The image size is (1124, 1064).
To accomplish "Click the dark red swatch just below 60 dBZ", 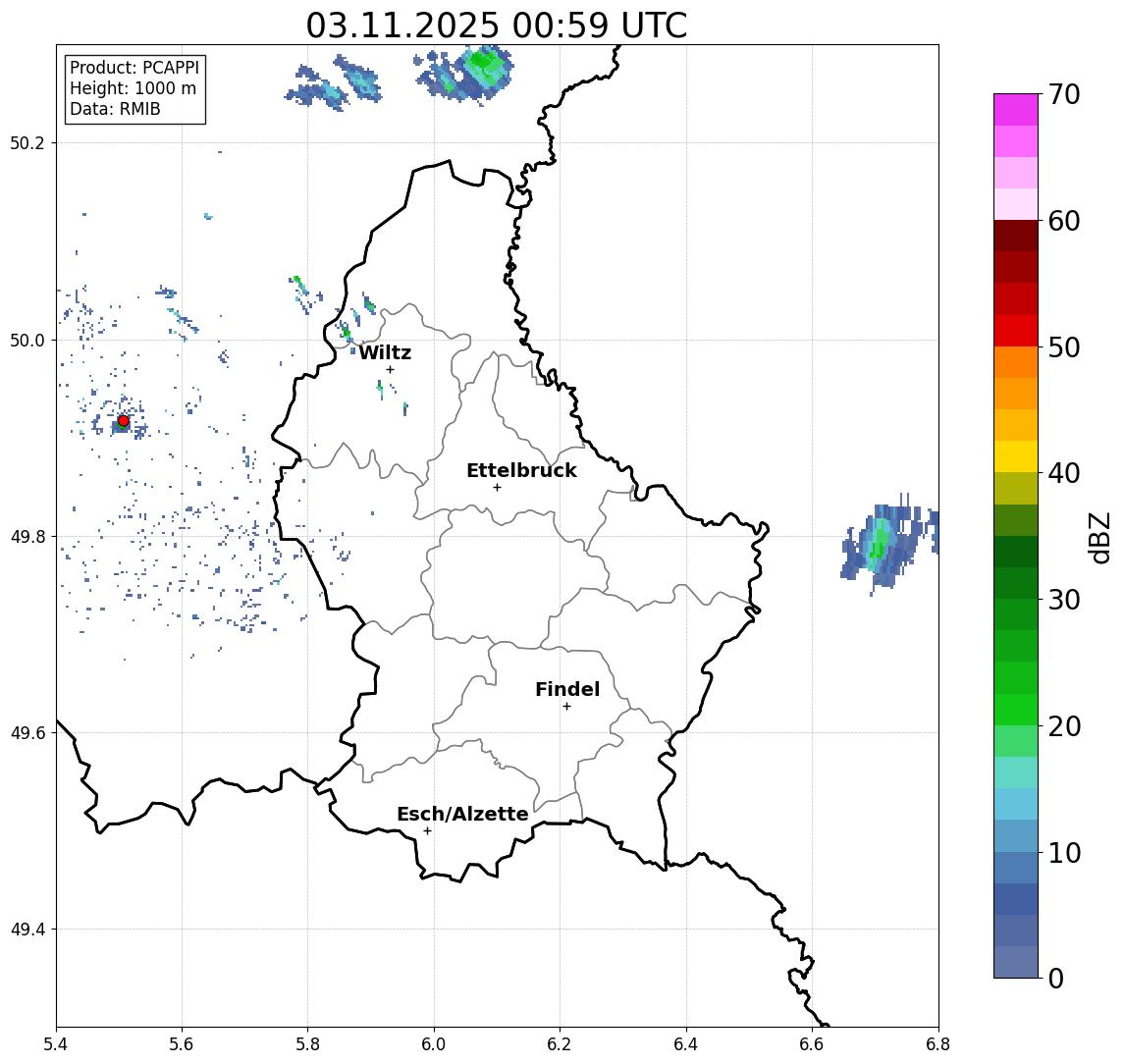I will pos(1016,236).
